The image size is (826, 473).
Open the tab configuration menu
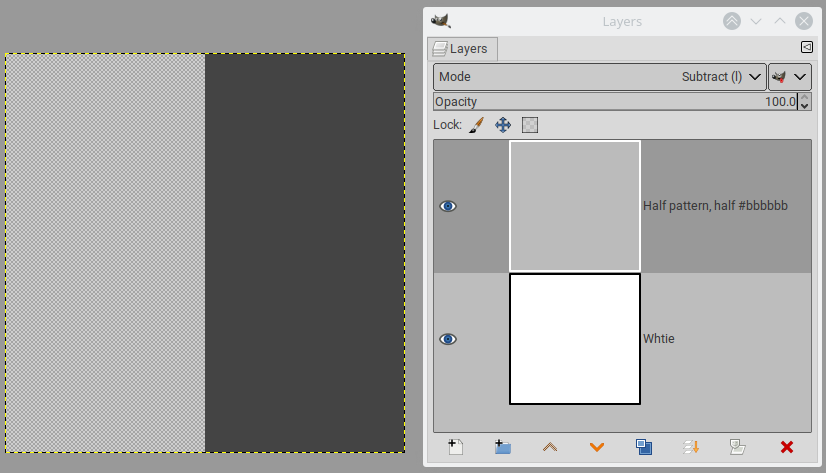pyautogui.click(x=807, y=47)
